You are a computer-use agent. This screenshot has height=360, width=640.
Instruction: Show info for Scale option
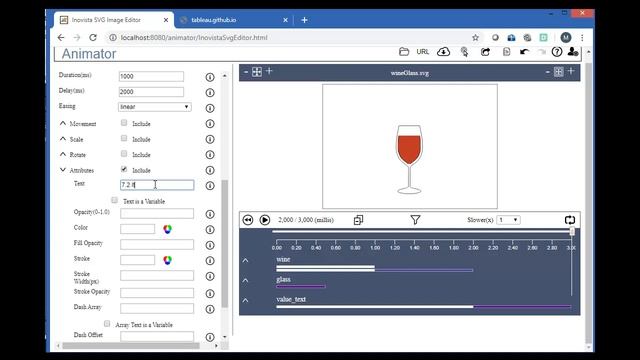click(x=210, y=139)
